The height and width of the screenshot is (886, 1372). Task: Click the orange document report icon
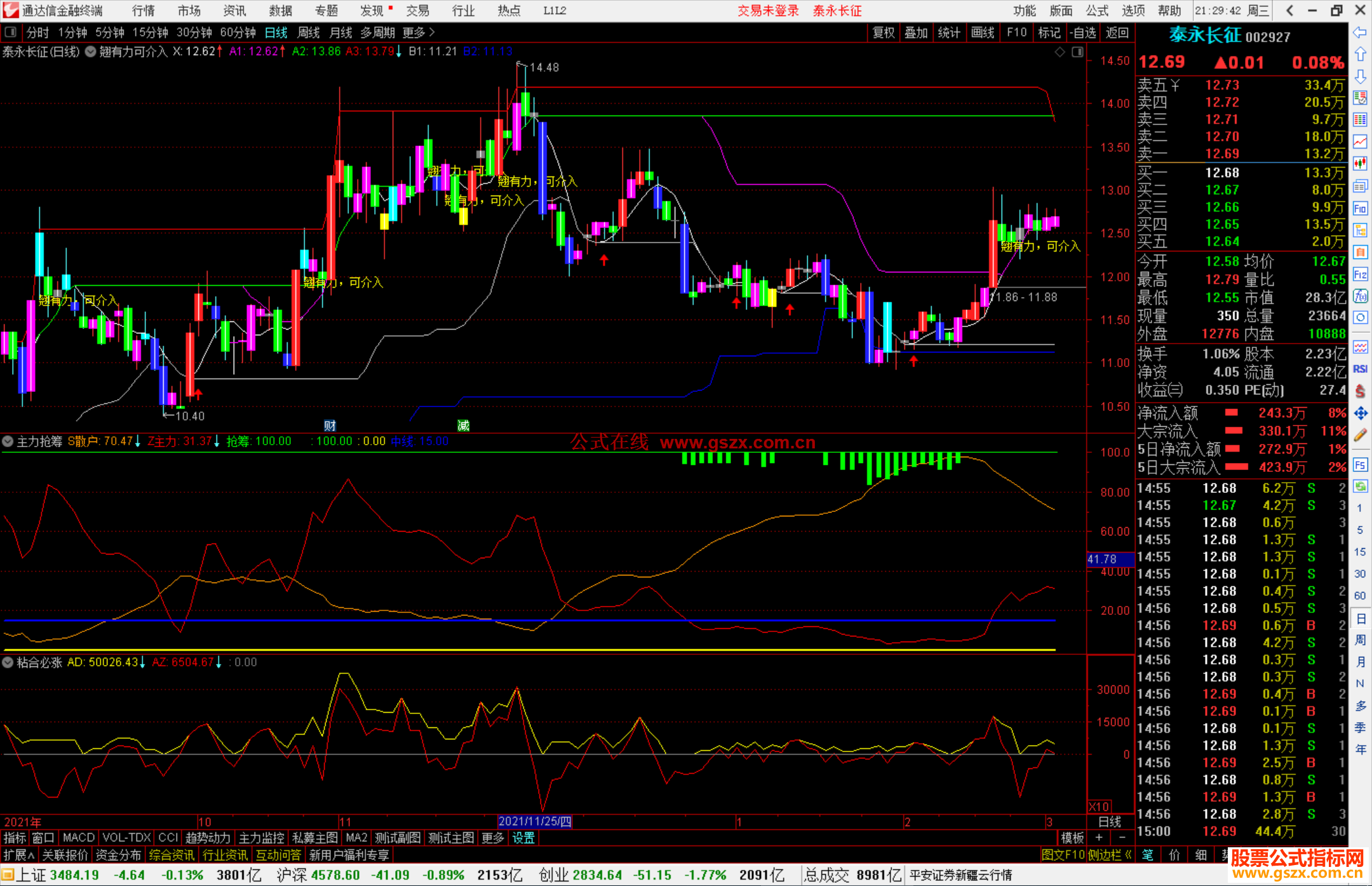click(x=1360, y=252)
